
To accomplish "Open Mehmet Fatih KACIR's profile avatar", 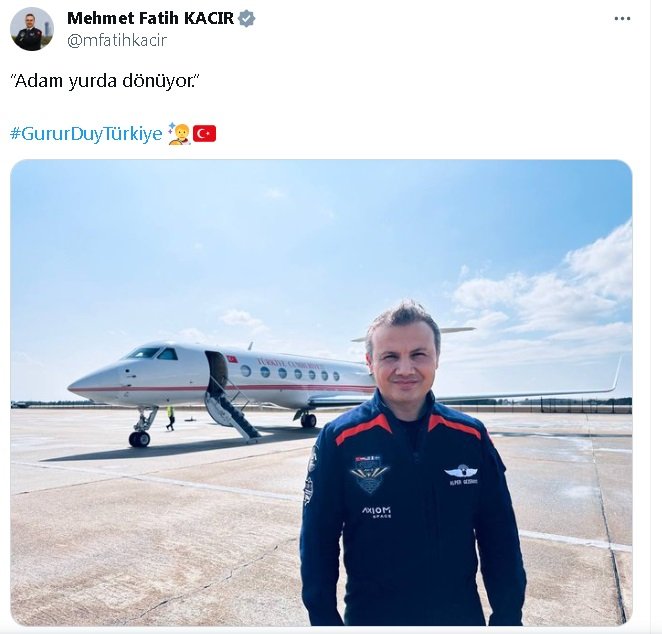I will pyautogui.click(x=32, y=29).
